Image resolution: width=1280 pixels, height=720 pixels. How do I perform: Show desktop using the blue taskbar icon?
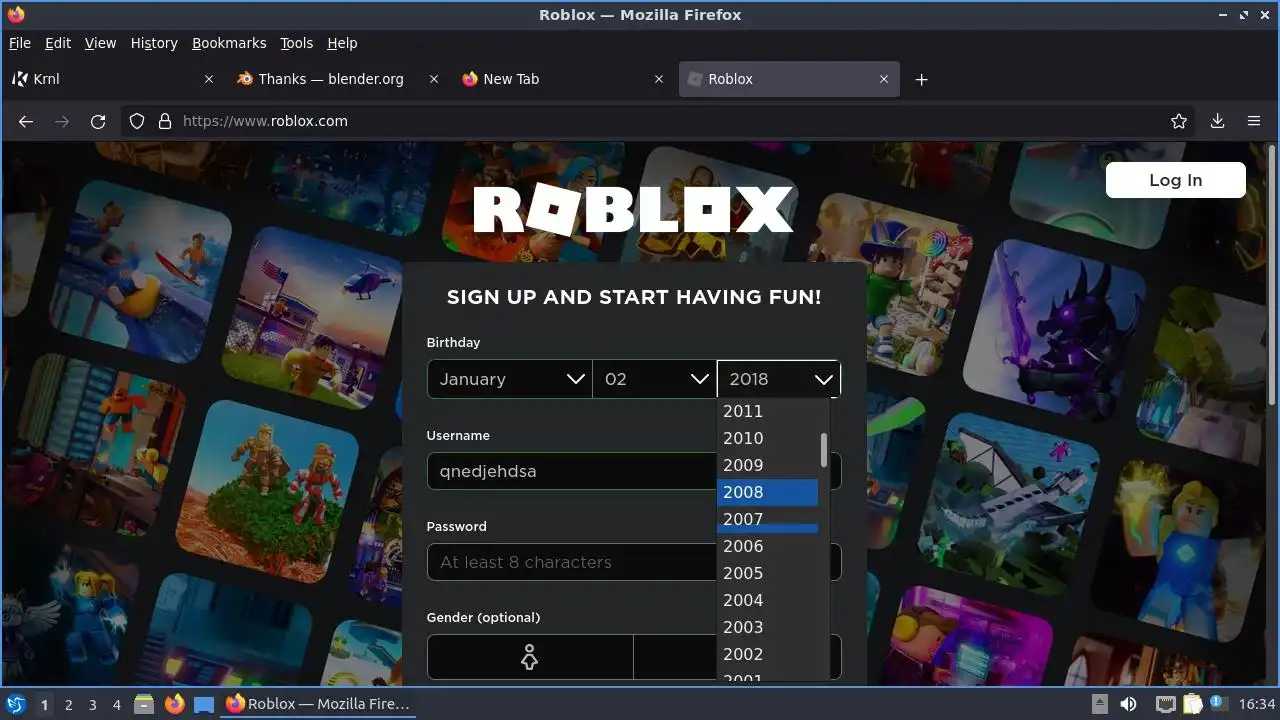pos(204,705)
